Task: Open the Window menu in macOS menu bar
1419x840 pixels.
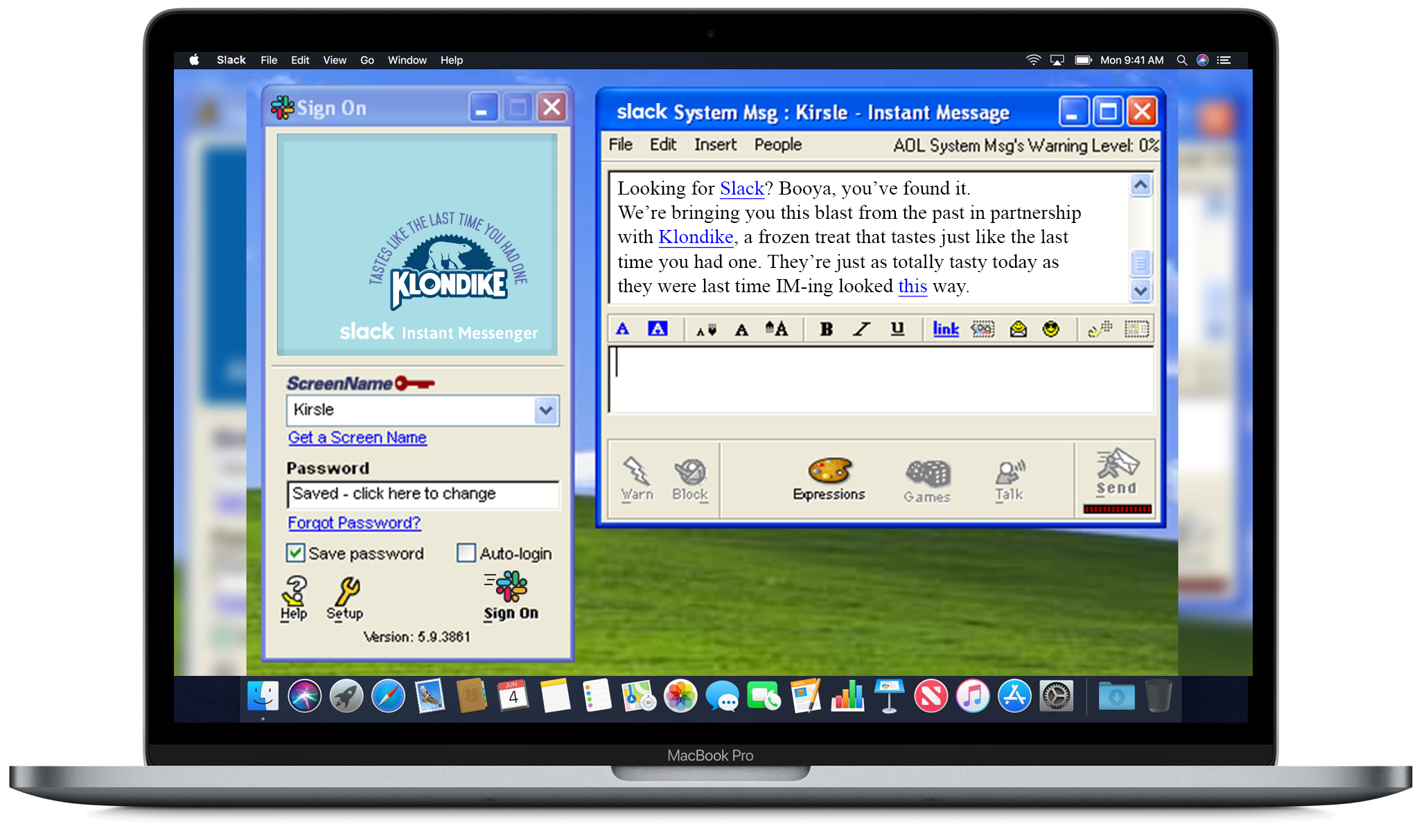Action: [407, 60]
